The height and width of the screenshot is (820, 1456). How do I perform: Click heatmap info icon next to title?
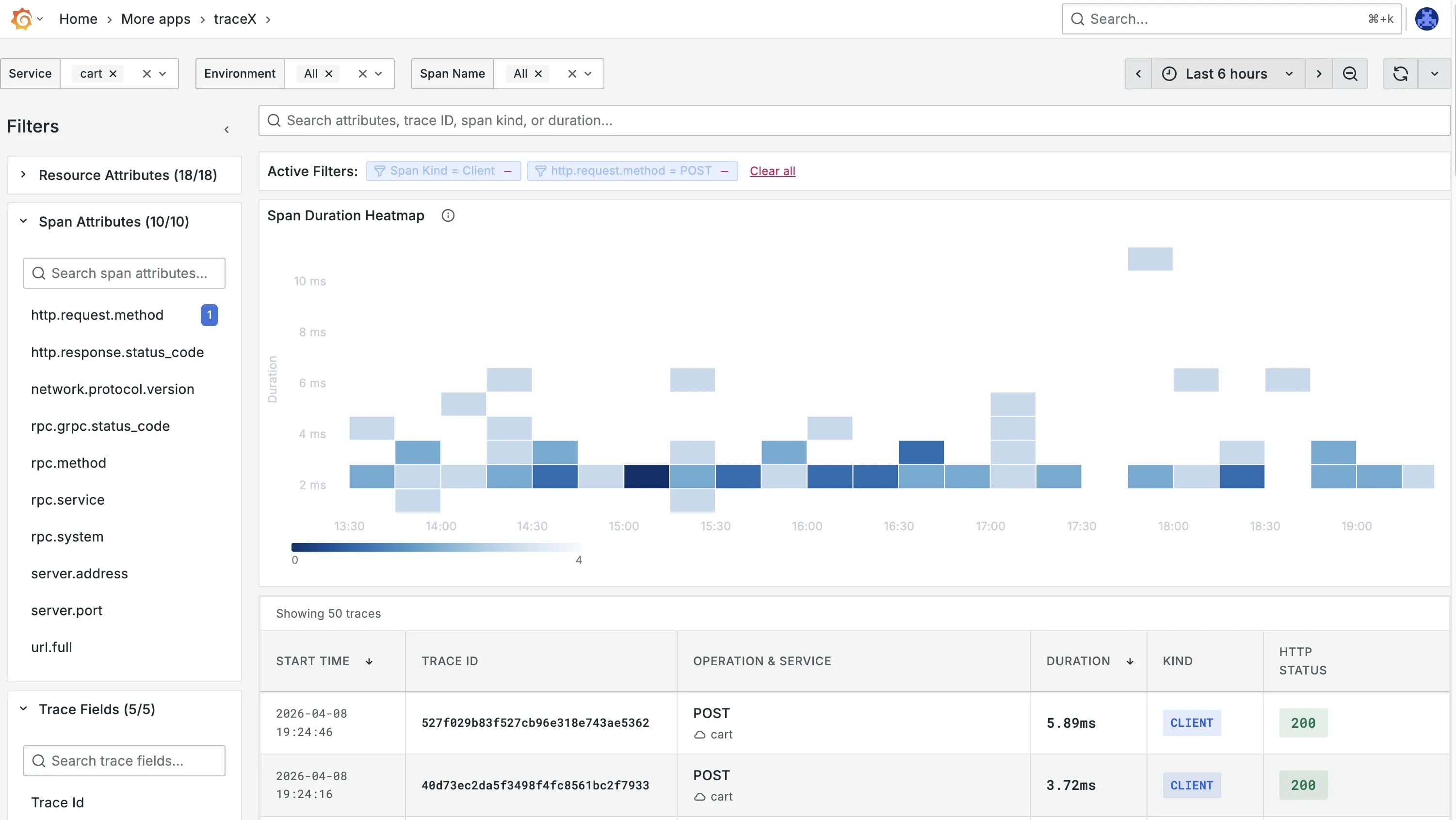click(448, 215)
